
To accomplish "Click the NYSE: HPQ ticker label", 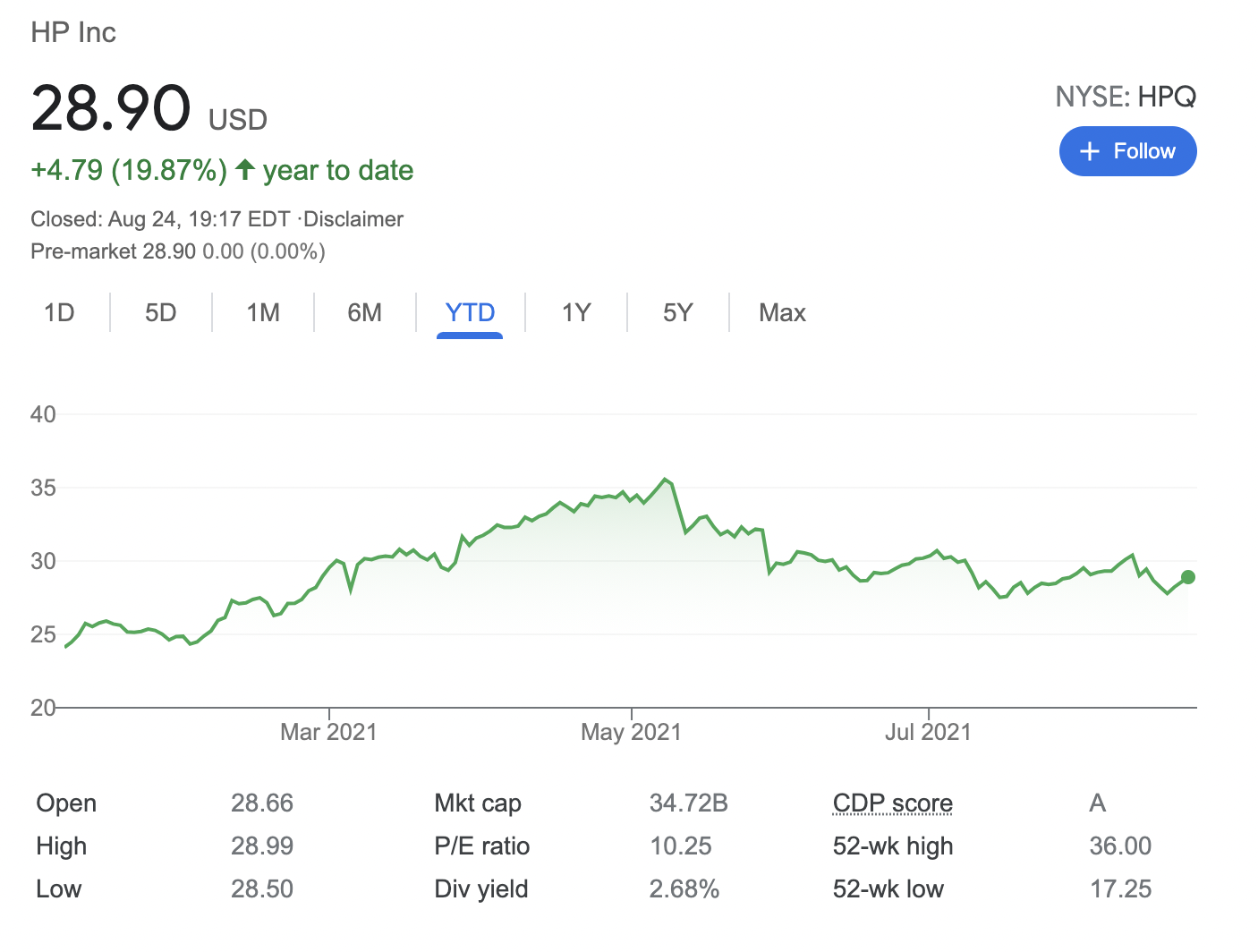I will click(1126, 96).
